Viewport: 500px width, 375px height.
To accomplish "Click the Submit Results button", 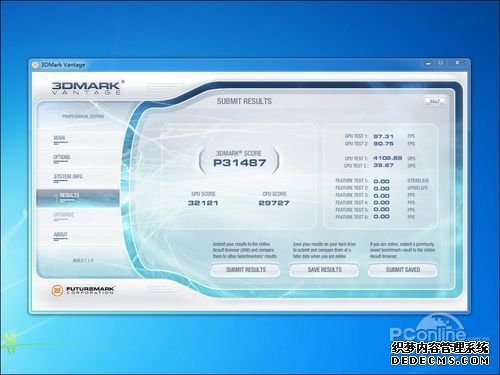I will coord(246,270).
